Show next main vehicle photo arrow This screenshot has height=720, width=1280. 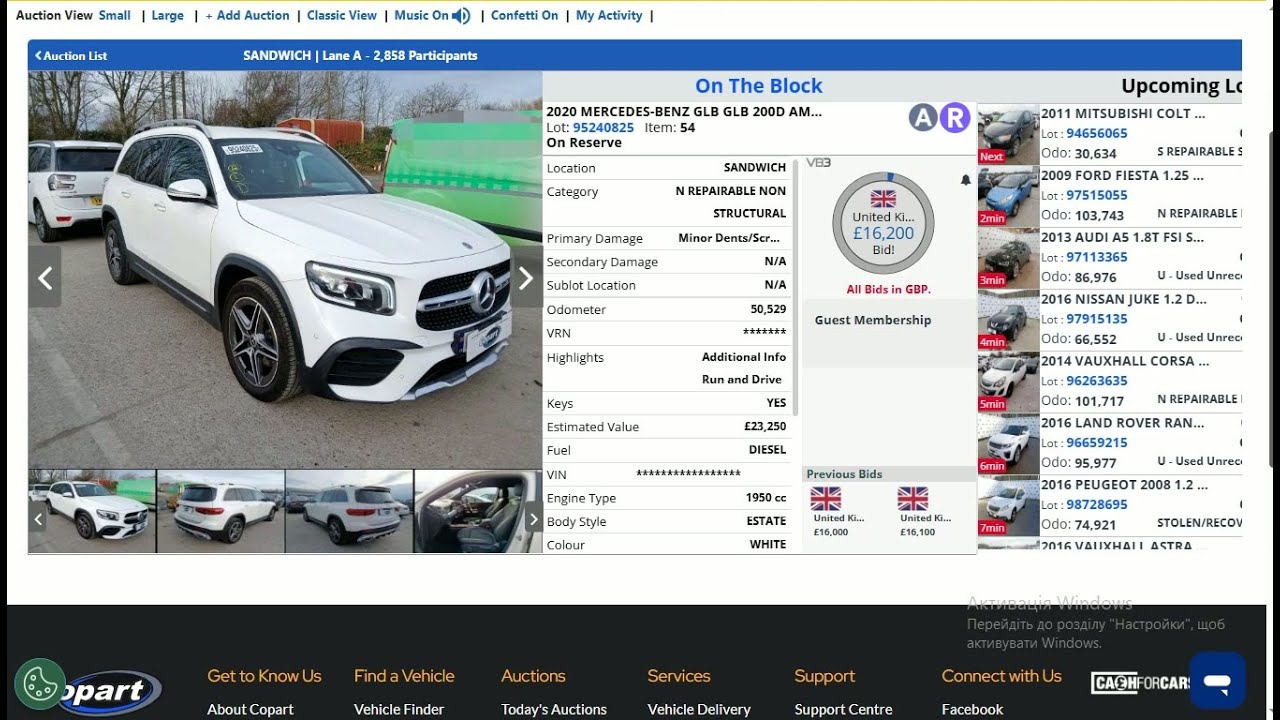click(526, 278)
